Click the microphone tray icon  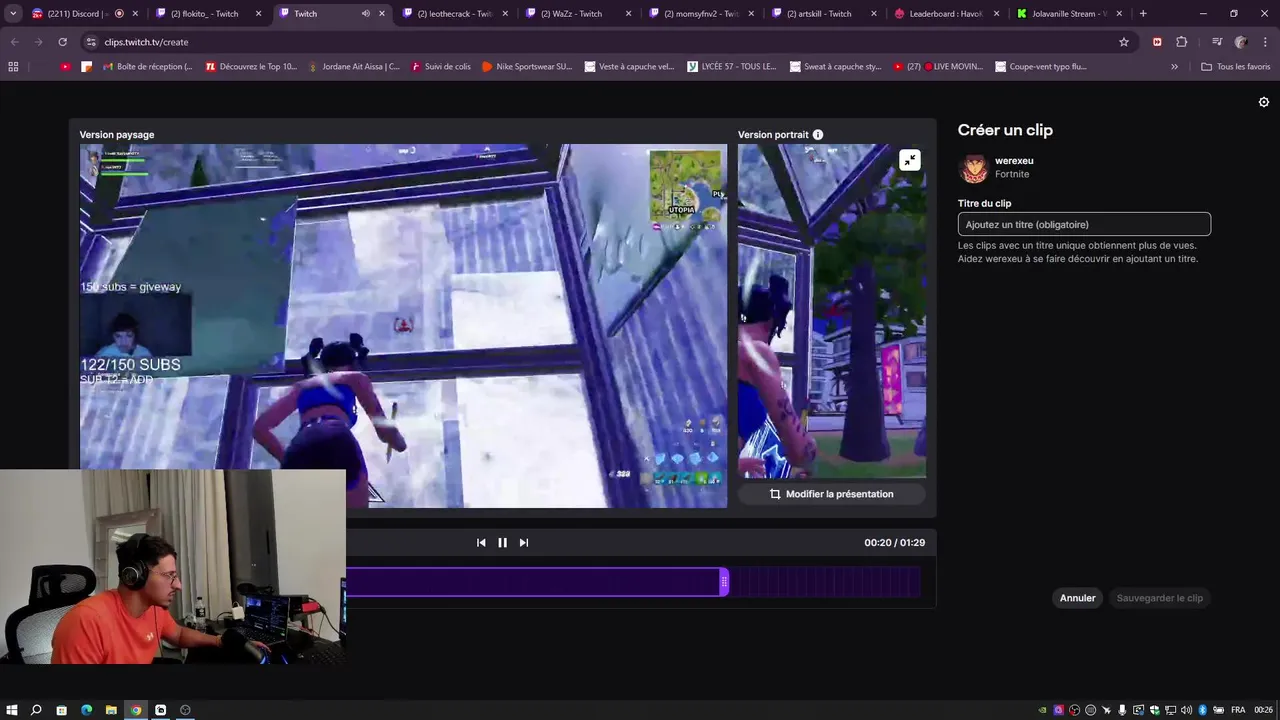click(x=1122, y=710)
